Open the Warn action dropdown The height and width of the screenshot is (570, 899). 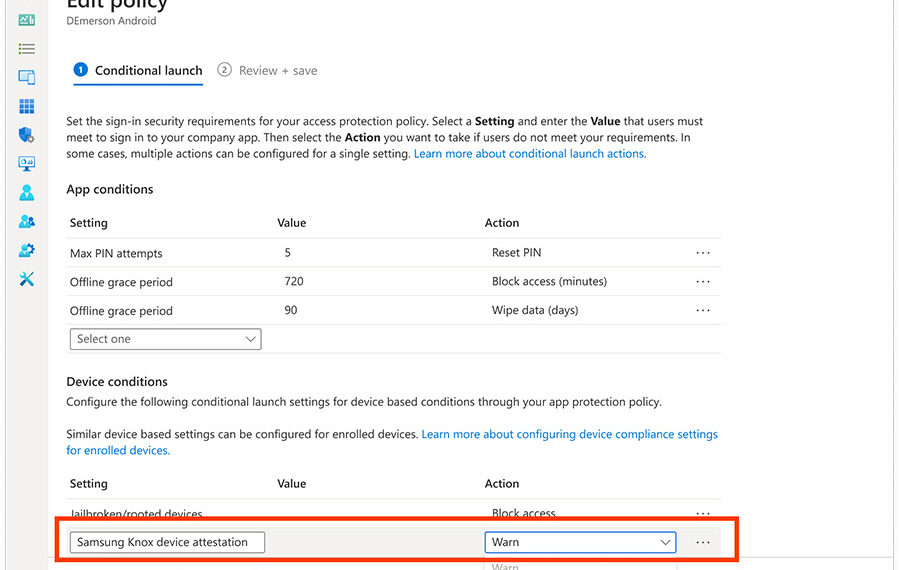pyautogui.click(x=580, y=542)
